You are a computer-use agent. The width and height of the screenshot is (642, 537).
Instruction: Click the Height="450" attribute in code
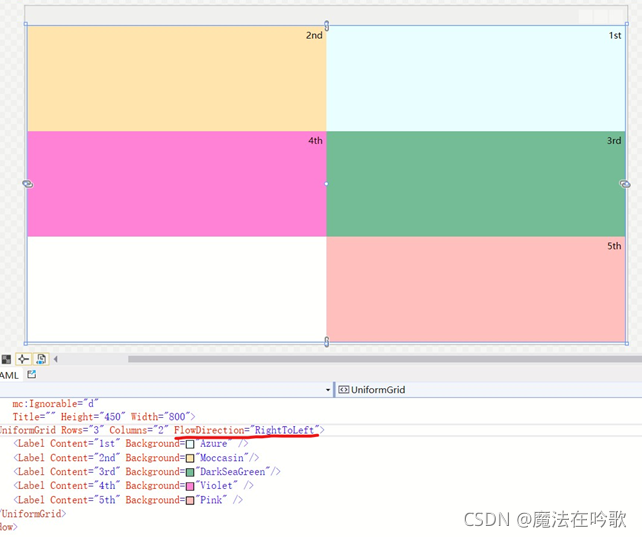click(93, 417)
